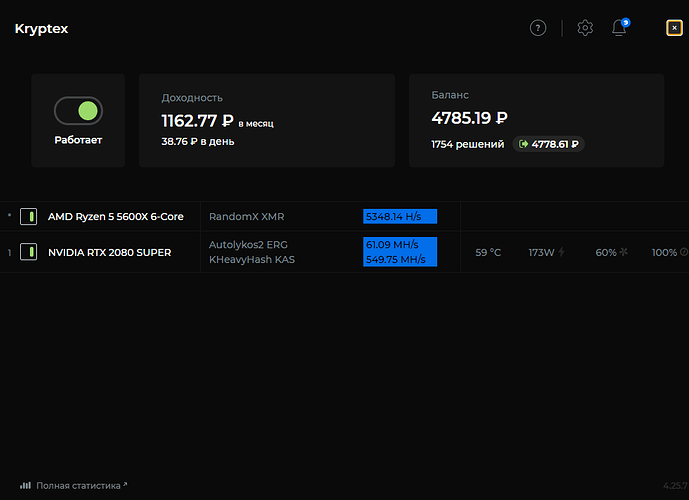Viewport: 689px width, 500px height.
Task: Open the notifications bell icon
Action: point(620,27)
